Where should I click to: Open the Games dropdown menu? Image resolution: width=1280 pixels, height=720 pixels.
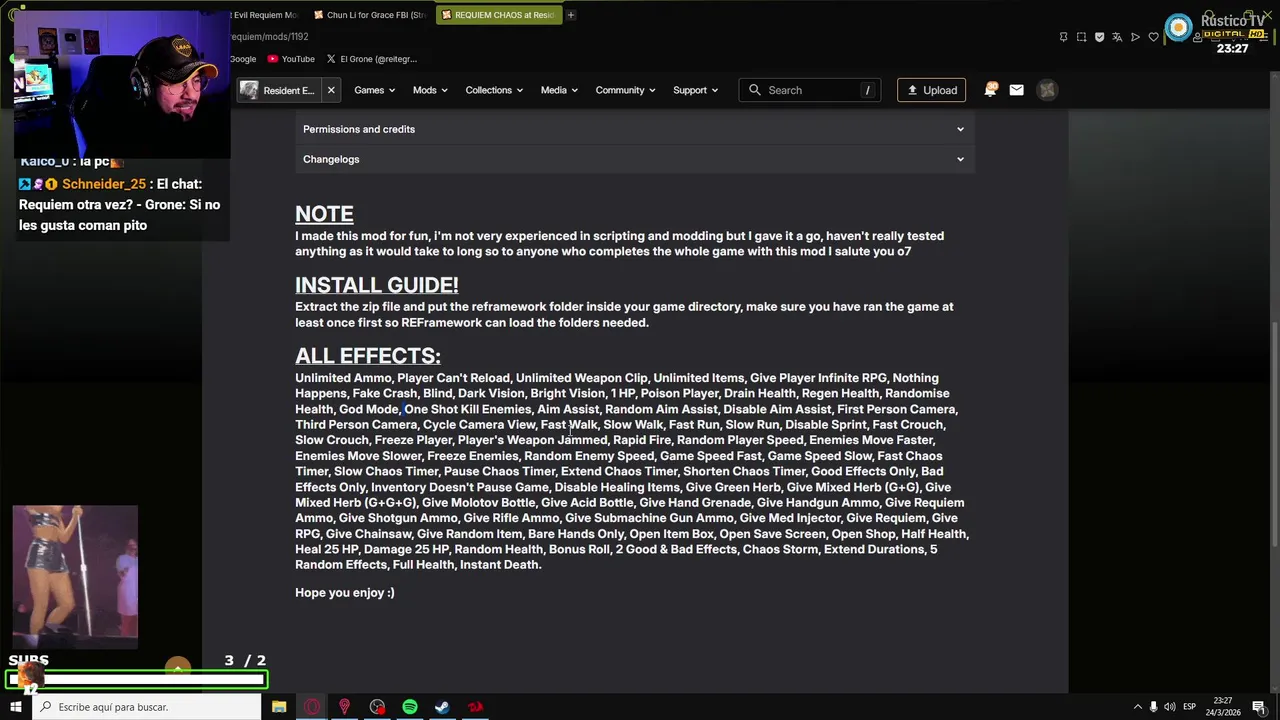(374, 90)
